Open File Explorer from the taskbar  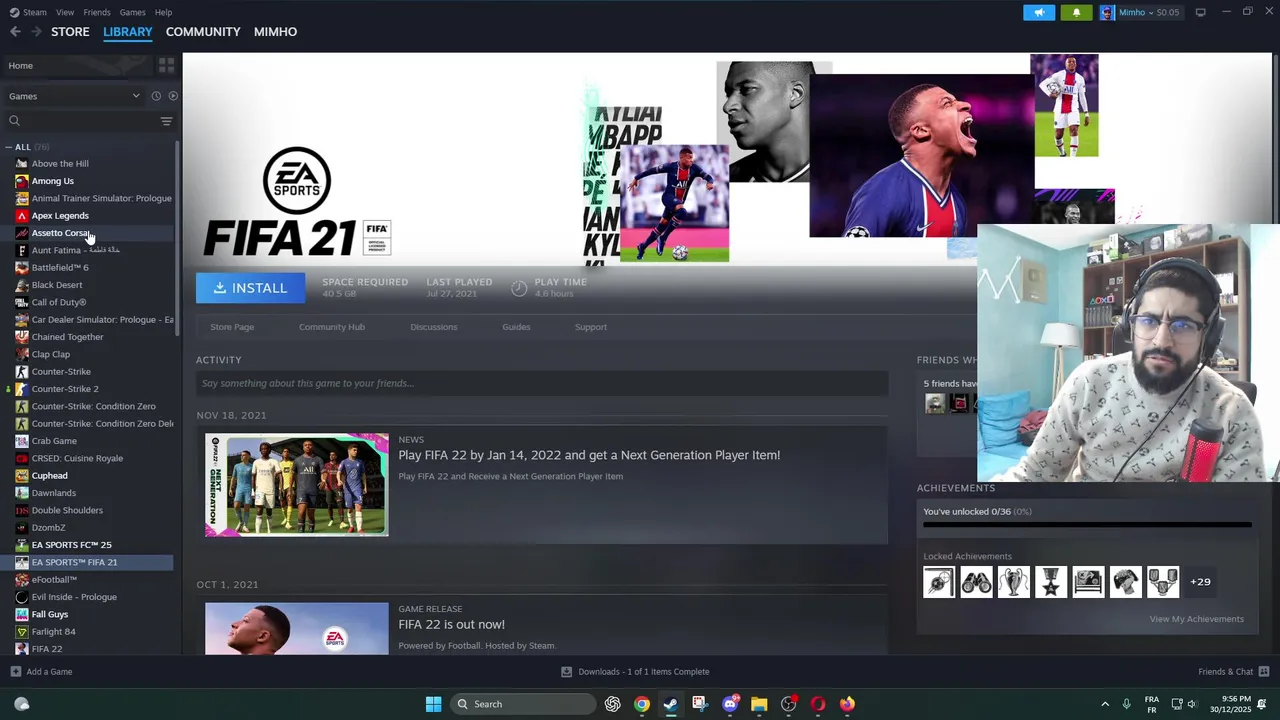click(x=759, y=704)
